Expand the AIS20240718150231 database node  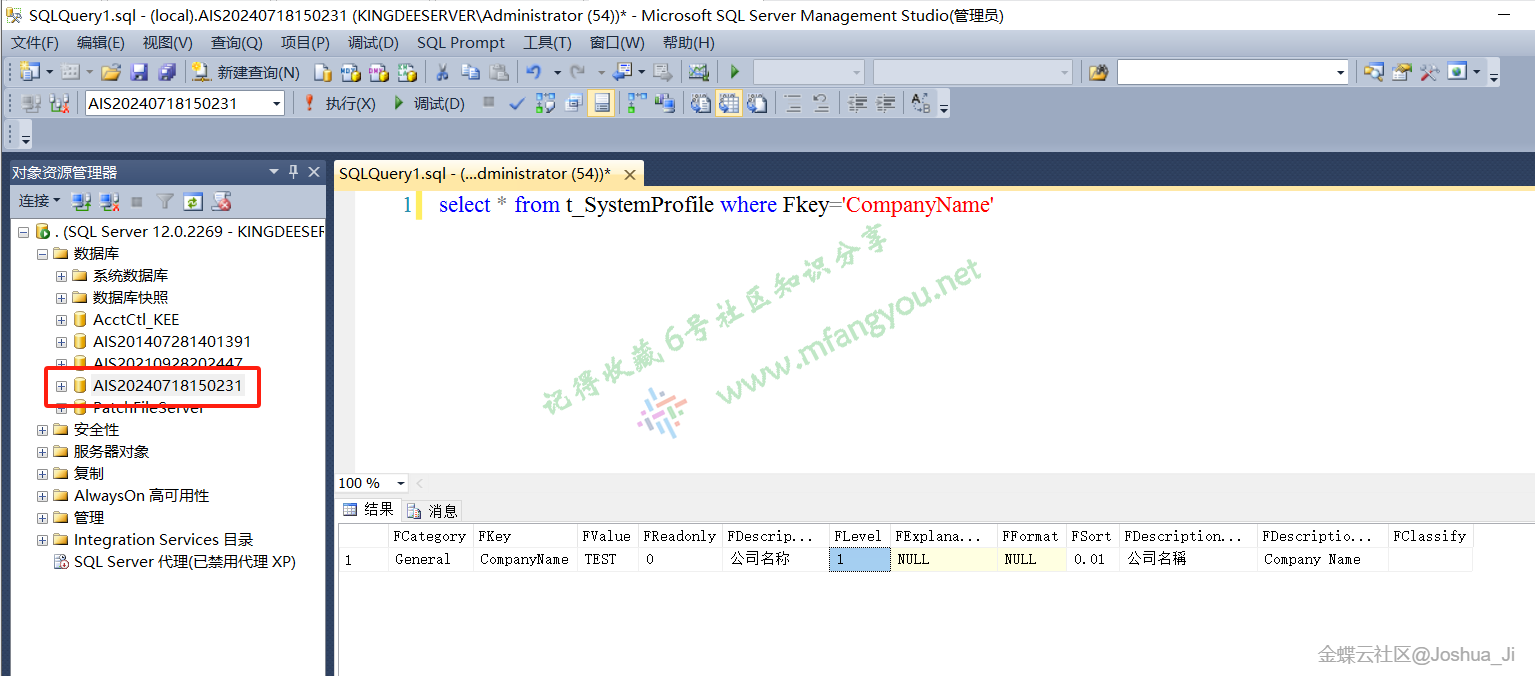pyautogui.click(x=61, y=386)
